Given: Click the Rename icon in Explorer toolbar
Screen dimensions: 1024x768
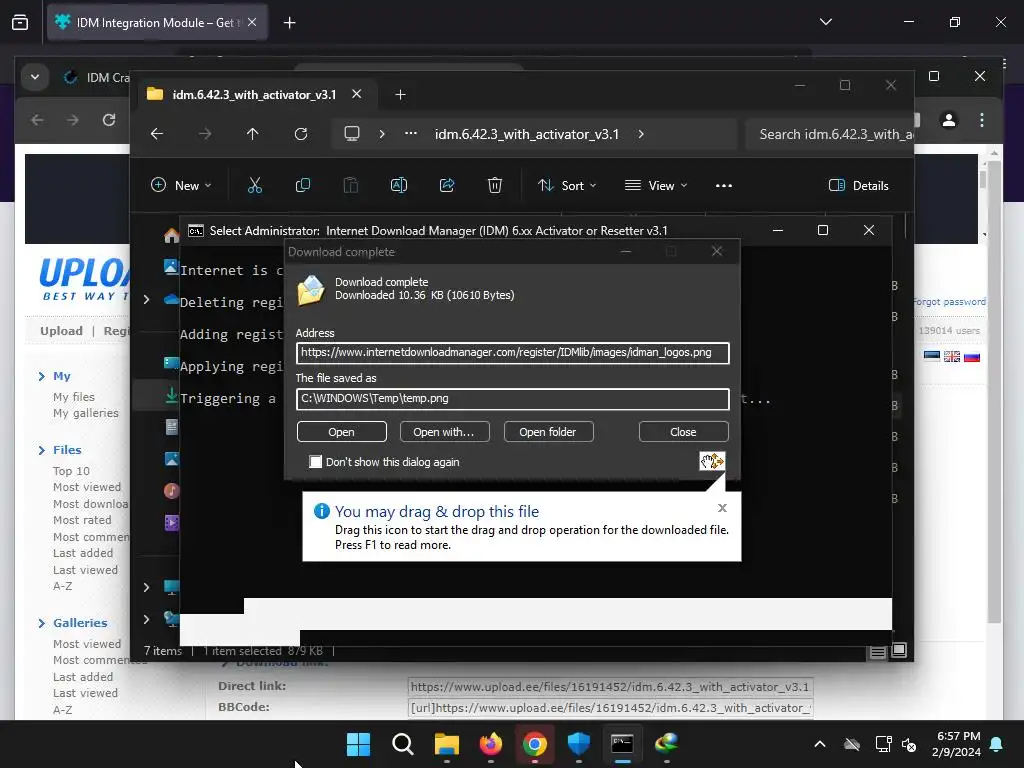Looking at the screenshot, I should (398, 185).
